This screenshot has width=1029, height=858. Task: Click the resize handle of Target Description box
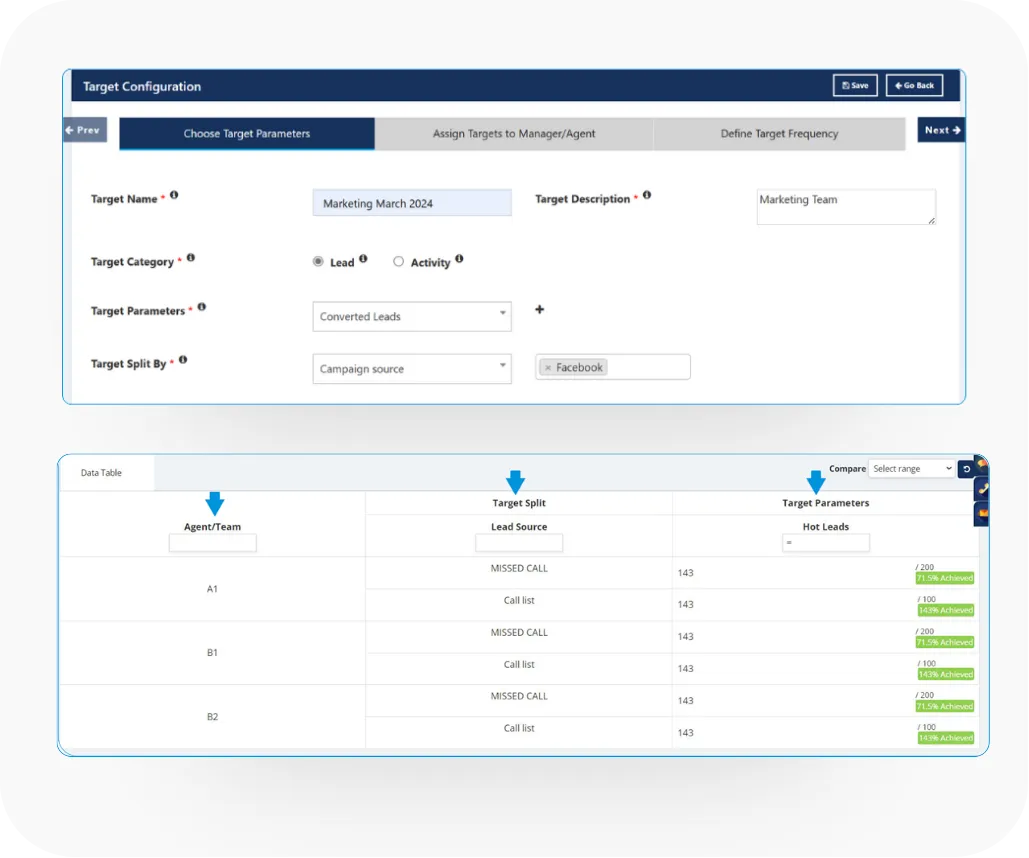pos(932,221)
